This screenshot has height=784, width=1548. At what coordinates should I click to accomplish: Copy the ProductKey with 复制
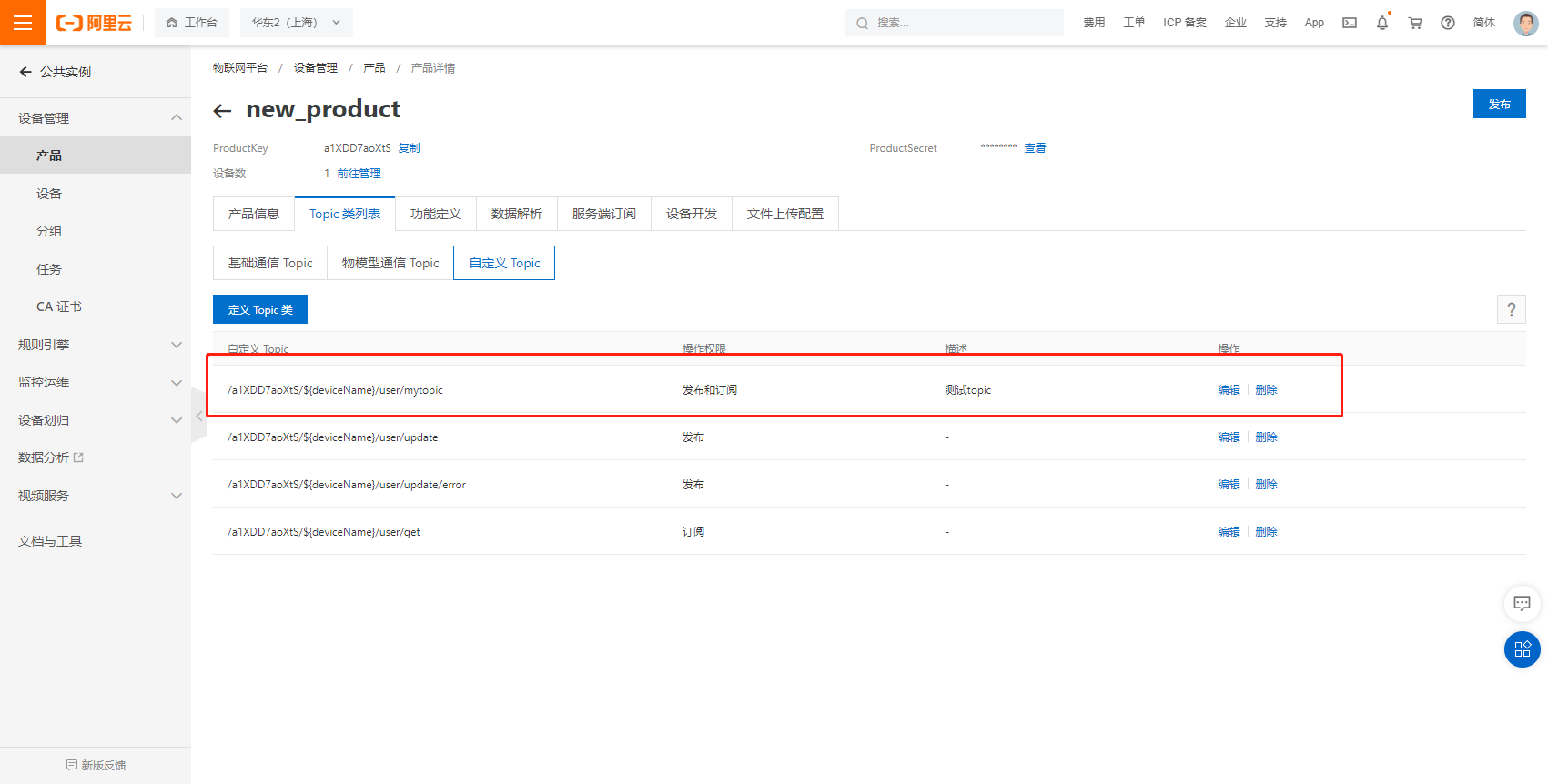click(x=410, y=148)
